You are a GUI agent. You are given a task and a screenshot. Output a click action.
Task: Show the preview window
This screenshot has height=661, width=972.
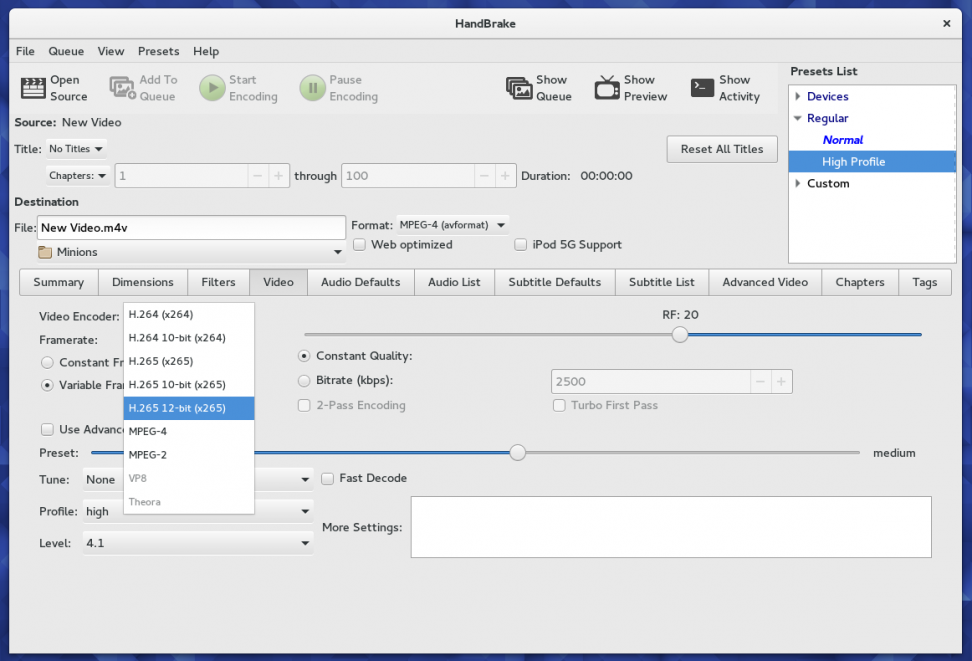pos(630,88)
